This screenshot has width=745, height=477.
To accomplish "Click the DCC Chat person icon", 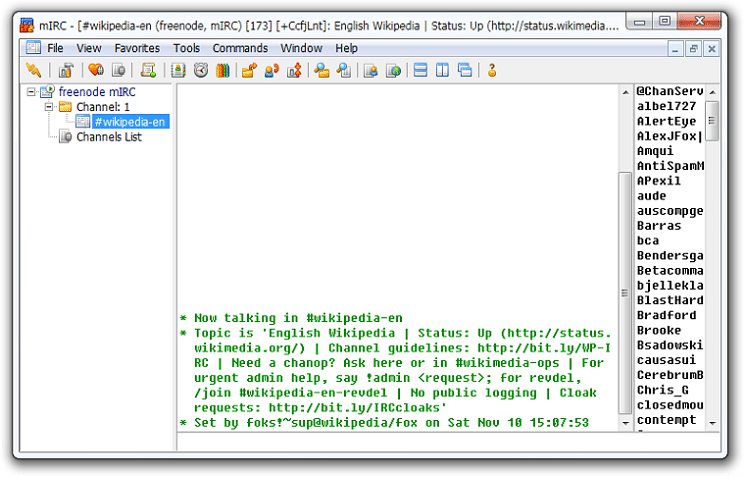I will pyautogui.click(x=272, y=70).
